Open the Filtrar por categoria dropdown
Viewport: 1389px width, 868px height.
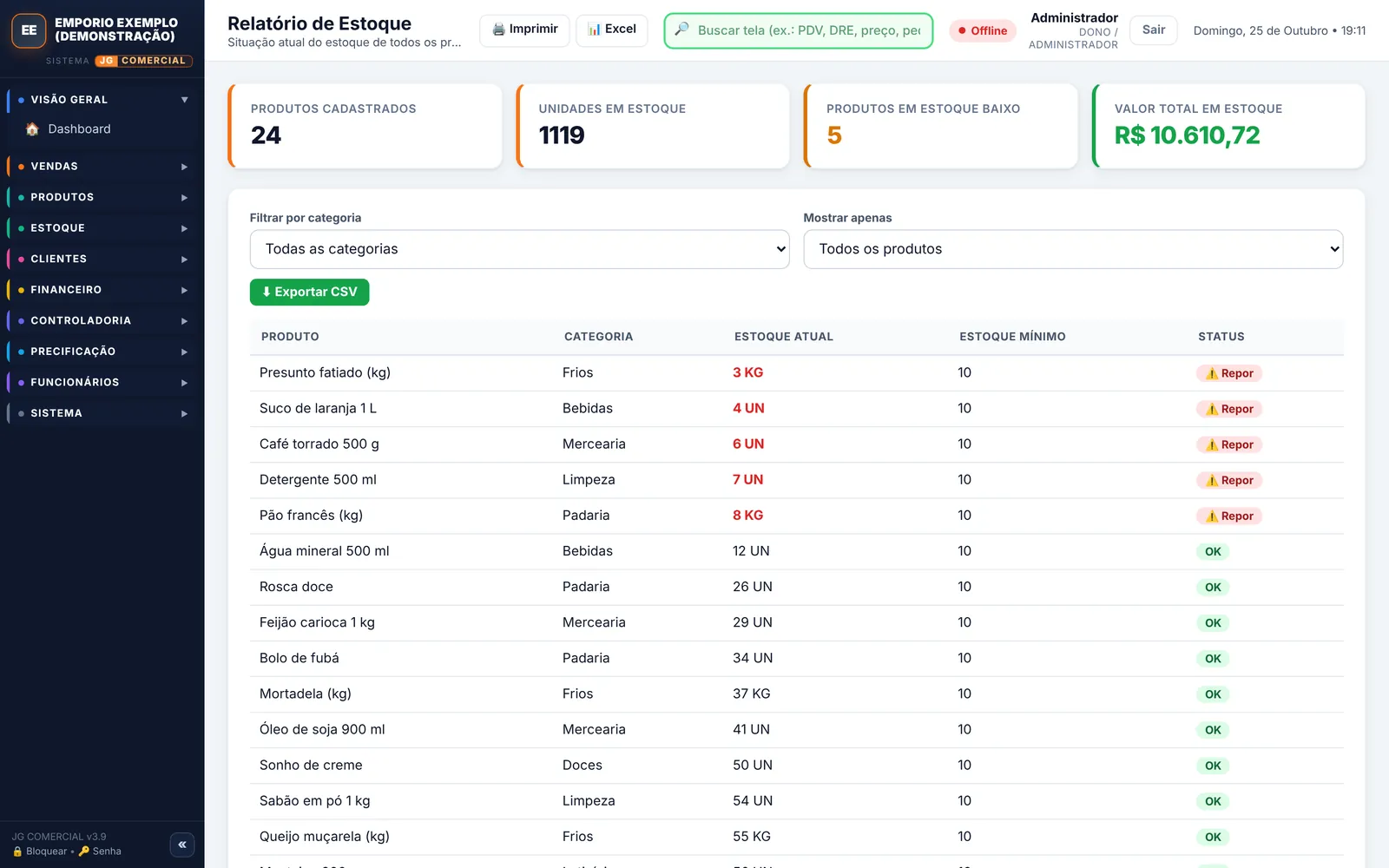(519, 249)
